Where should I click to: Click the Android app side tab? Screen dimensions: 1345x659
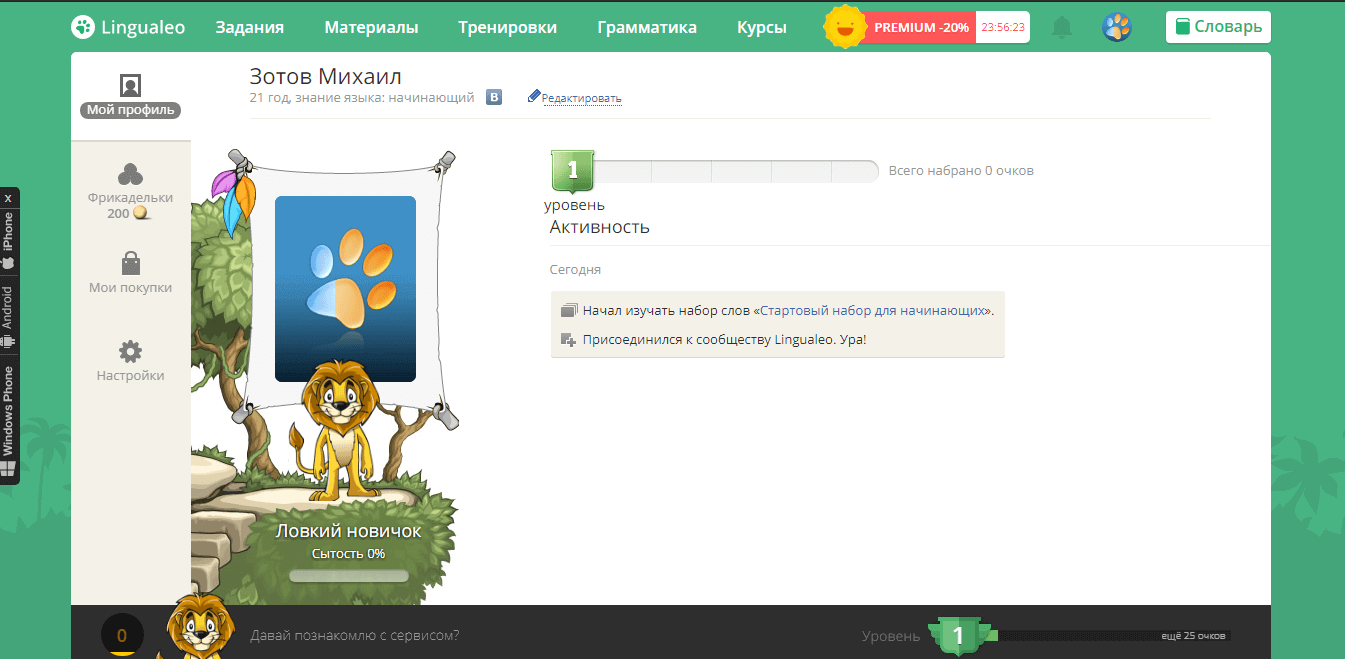[x=8, y=314]
